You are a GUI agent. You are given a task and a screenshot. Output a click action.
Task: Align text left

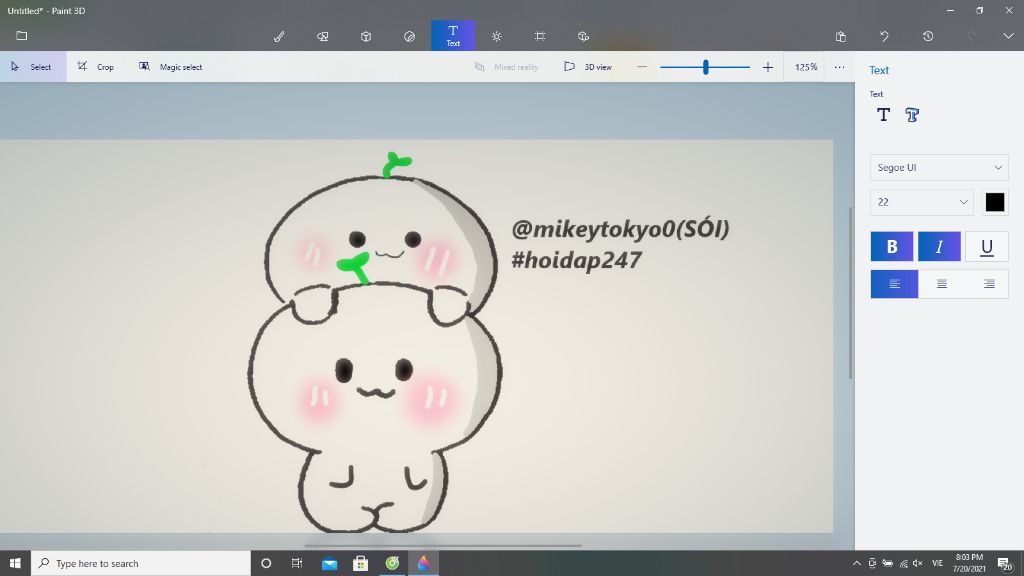(x=894, y=283)
